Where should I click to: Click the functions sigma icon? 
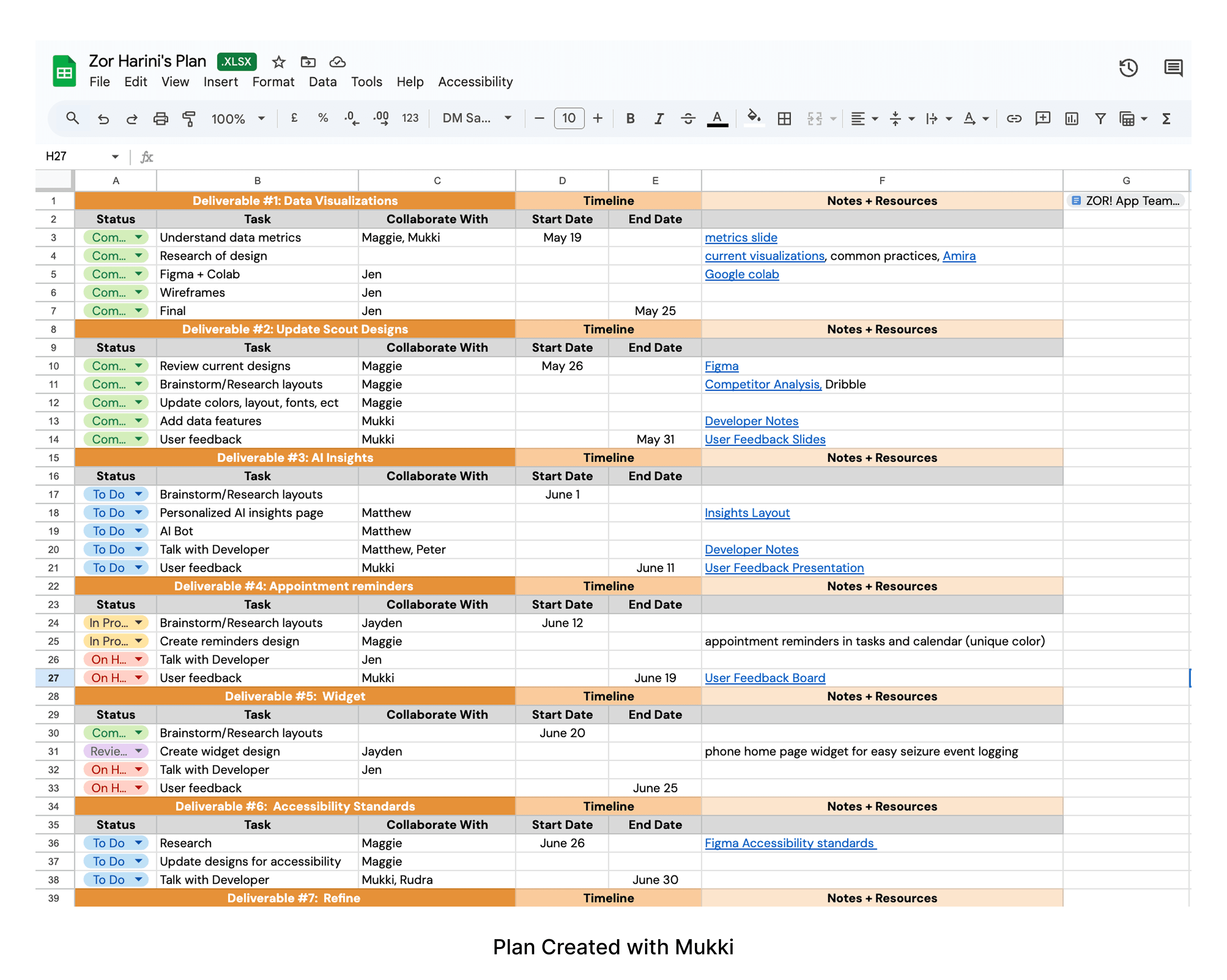coord(1166,118)
